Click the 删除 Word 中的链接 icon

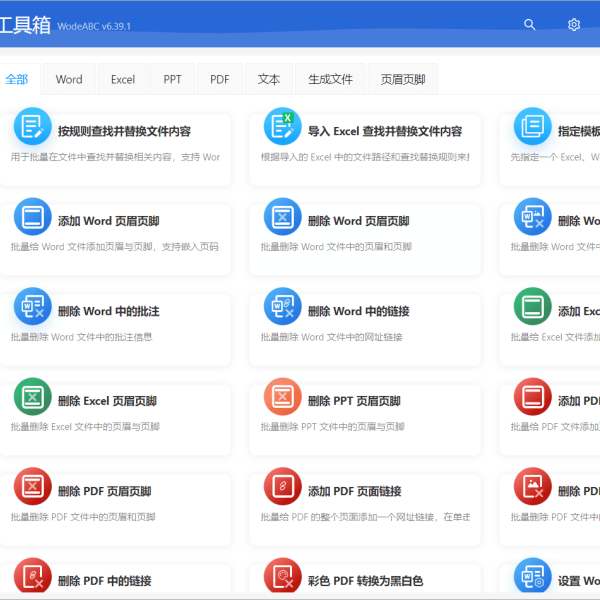282,307
